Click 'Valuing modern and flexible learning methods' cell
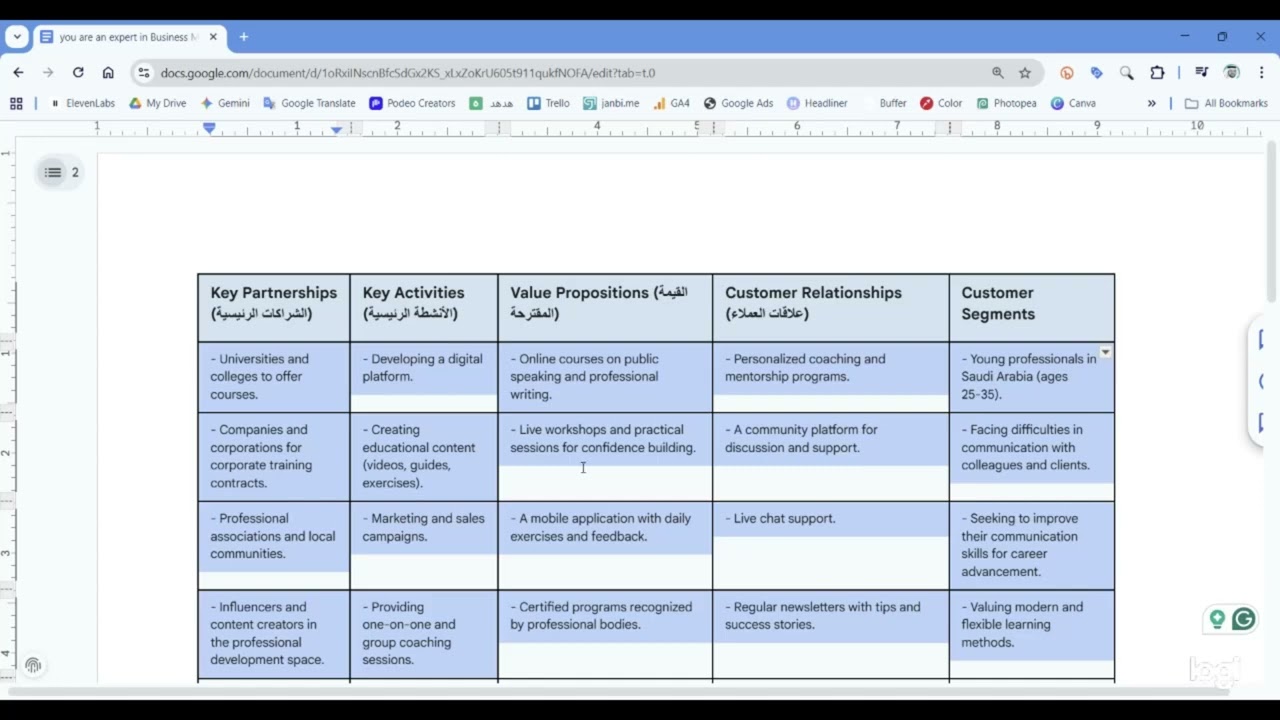The width and height of the screenshot is (1280, 720). tap(1032, 635)
